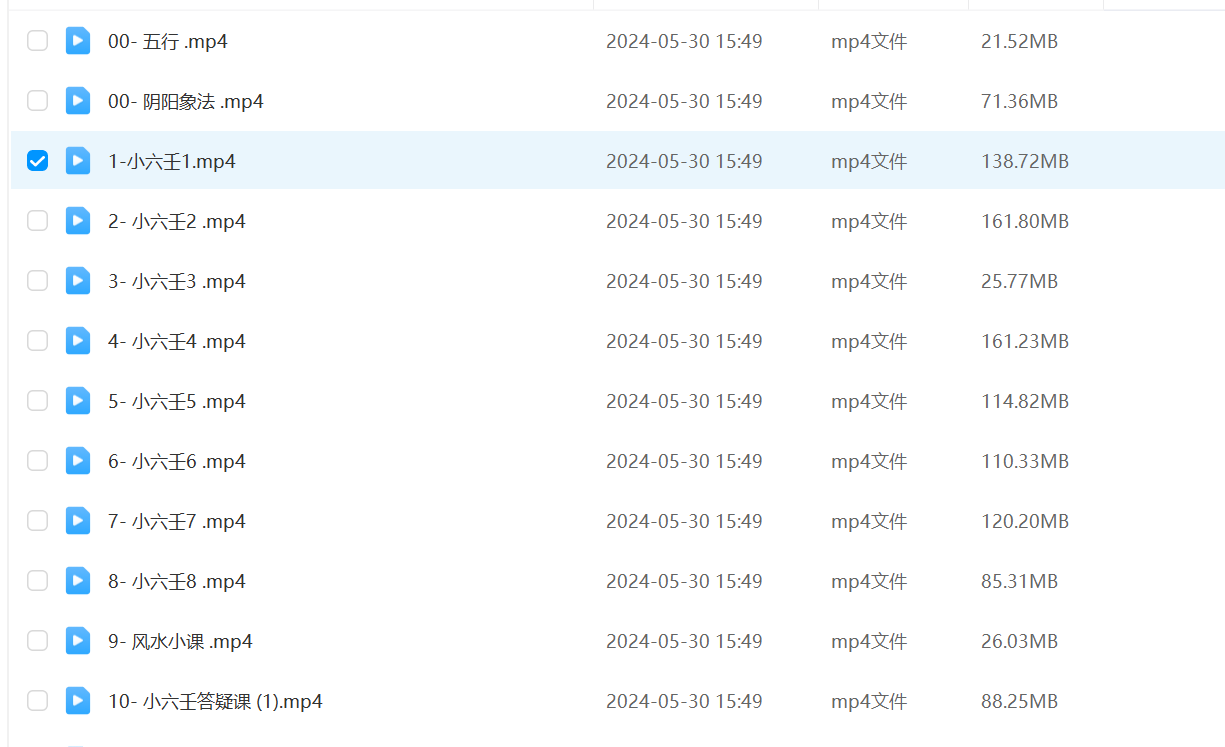This screenshot has height=747, width=1225.
Task: Click the video icon for 10- 小六壬答疑课 (1).mp4
Action: [78, 701]
